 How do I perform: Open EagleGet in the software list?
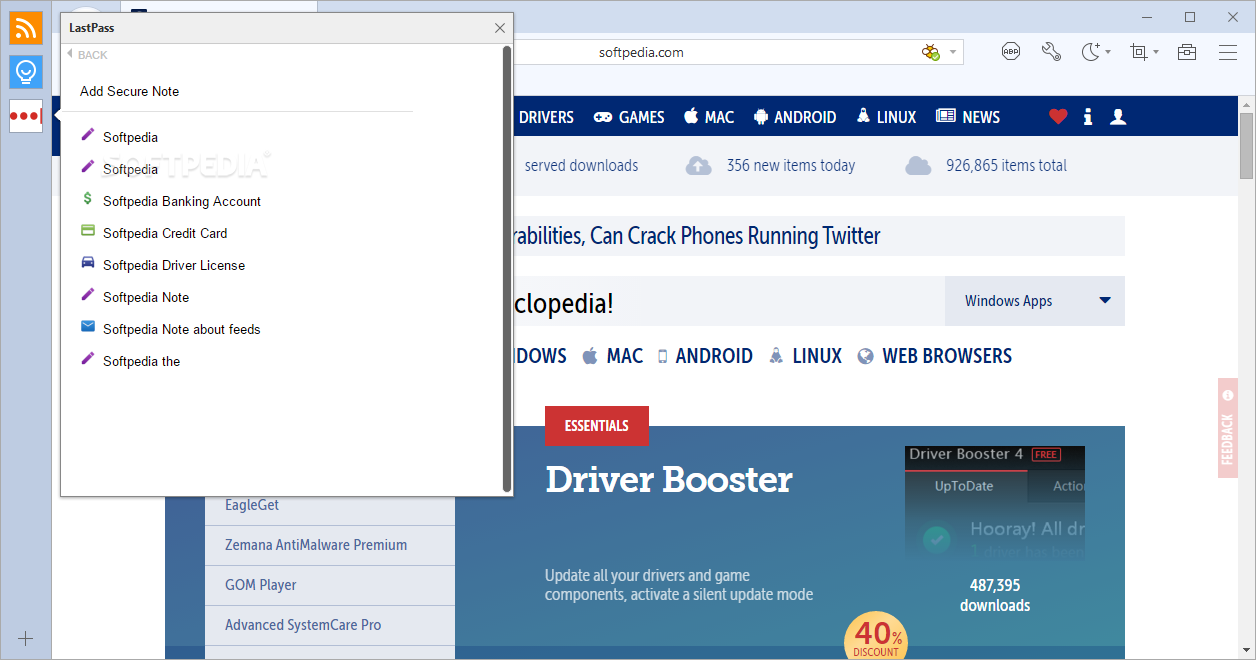pyautogui.click(x=252, y=505)
